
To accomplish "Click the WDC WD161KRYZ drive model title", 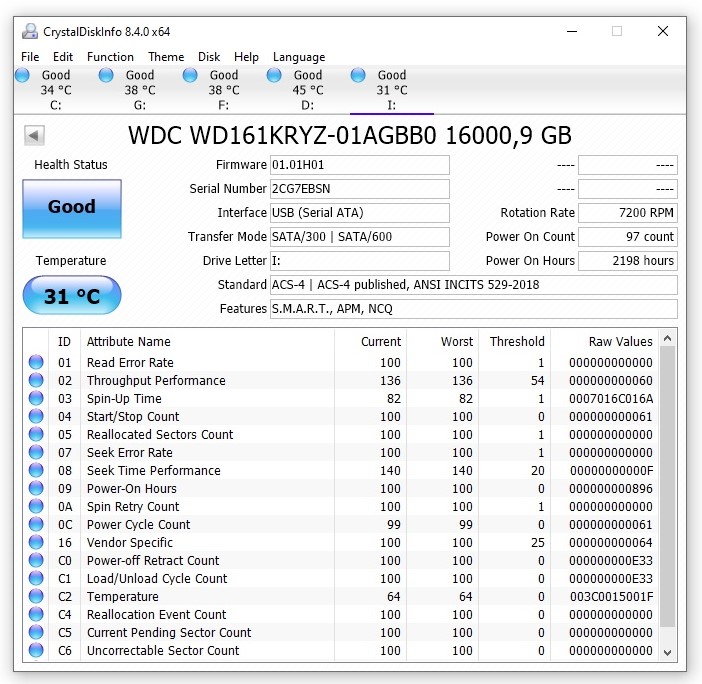I will coord(350,135).
